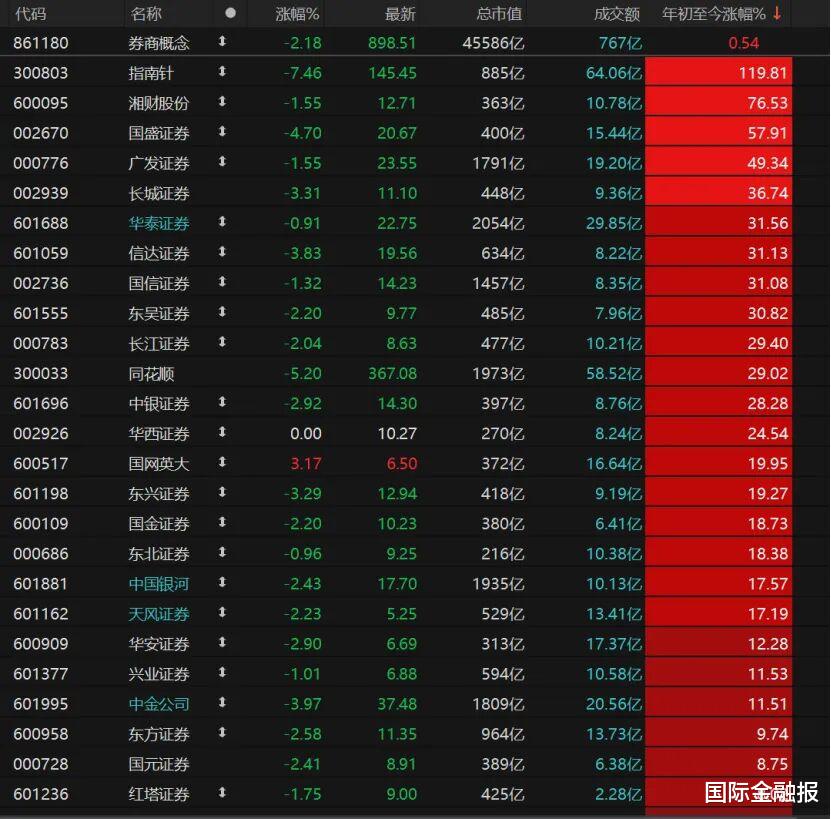Select the 国元证券 stock name
The image size is (831, 819).
158,764
